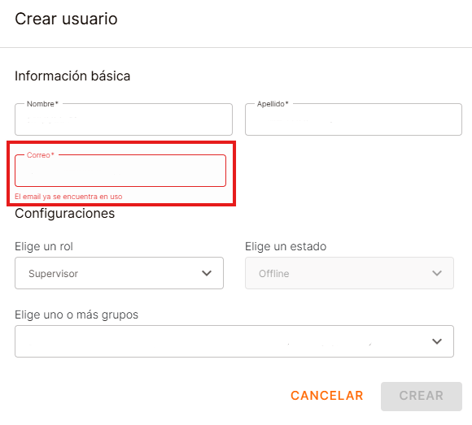Click the chevron icon beside Offline
Image resolution: width=472 pixels, height=425 pixels.
point(437,273)
